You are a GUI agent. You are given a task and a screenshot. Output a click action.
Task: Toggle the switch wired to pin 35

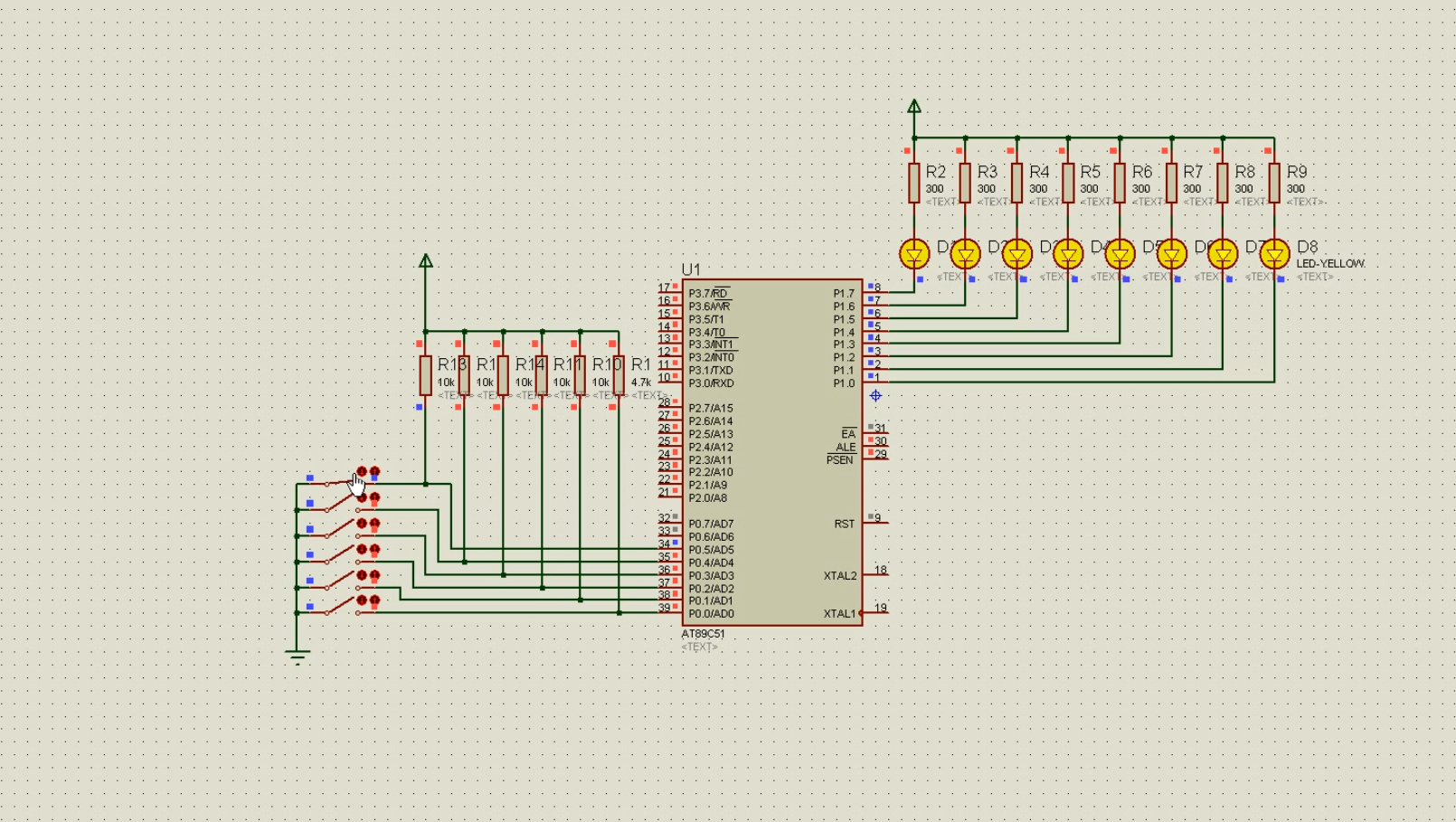341,504
